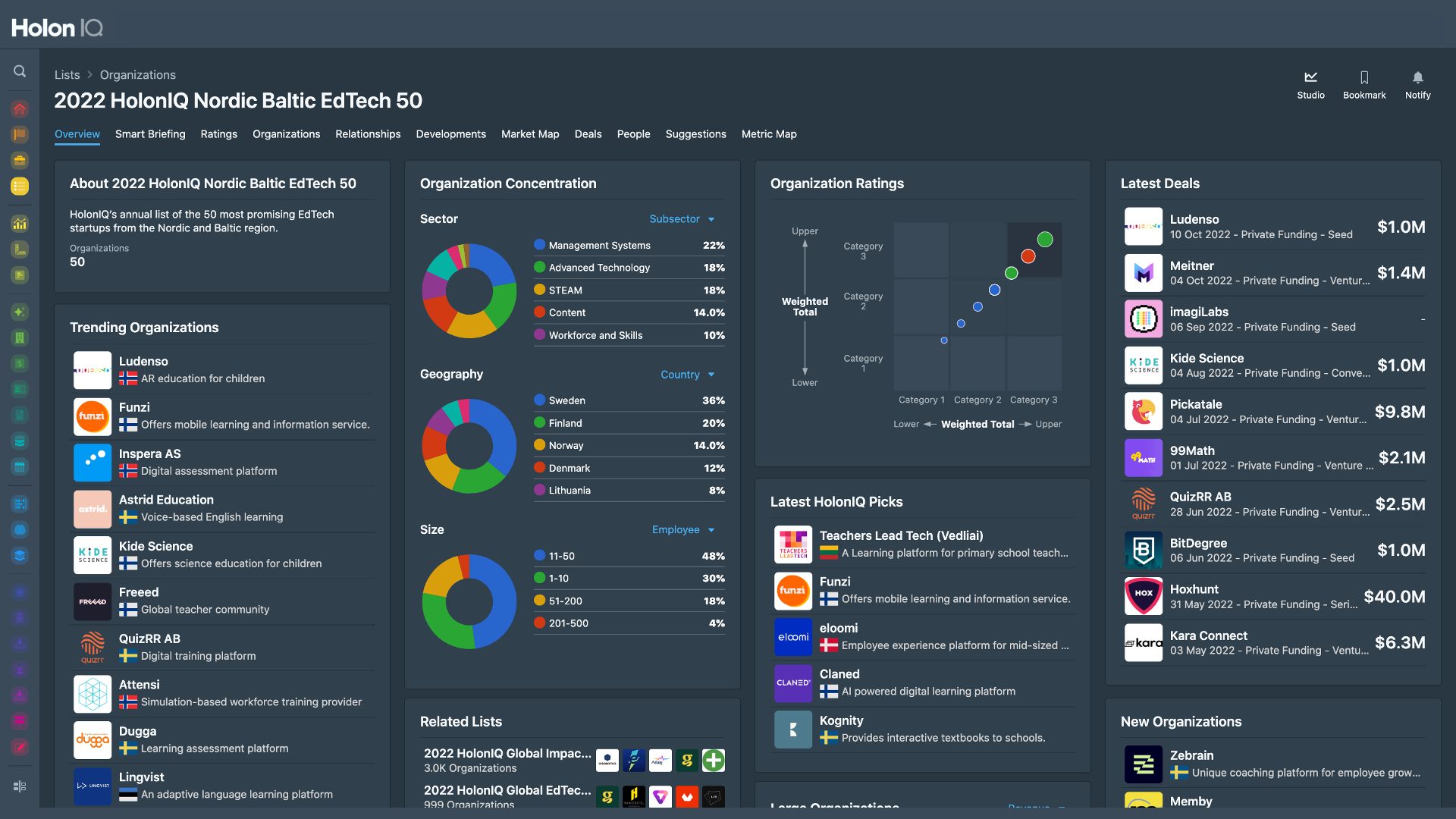Click the Sweden blue legend dot
Image resolution: width=1456 pixels, height=819 pixels.
click(539, 400)
